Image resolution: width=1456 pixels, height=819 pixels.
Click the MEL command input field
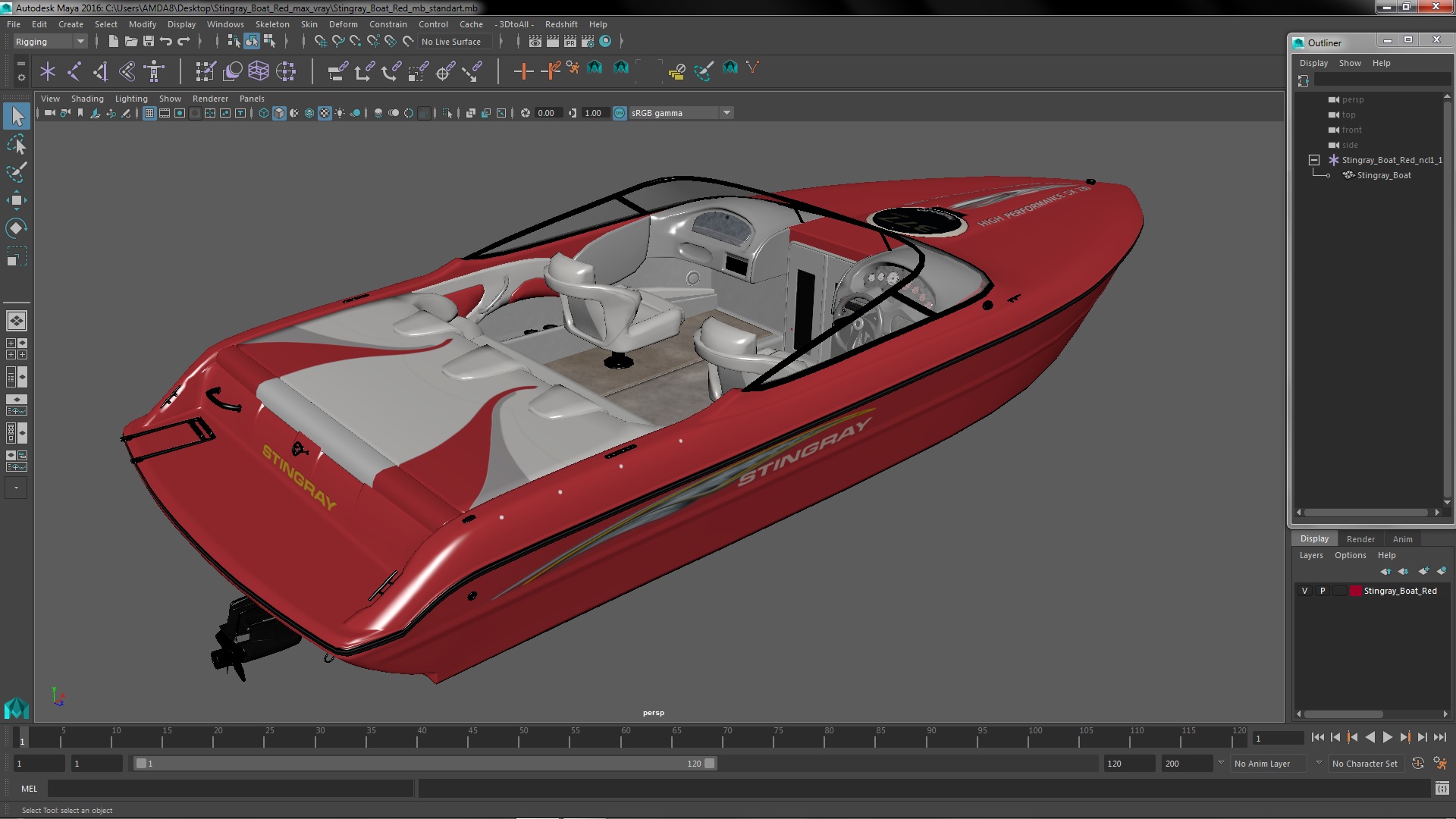click(x=231, y=789)
